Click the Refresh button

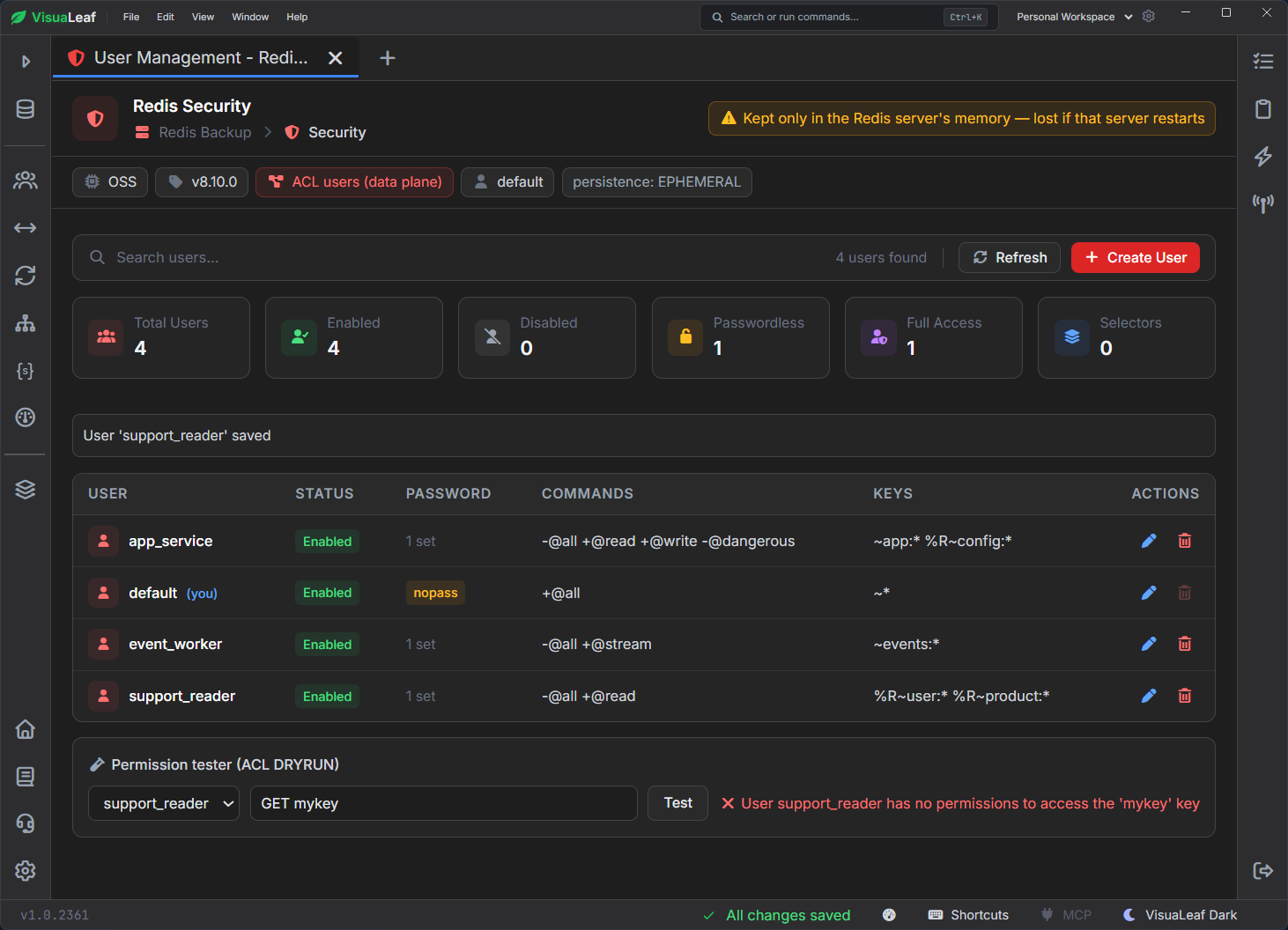pyautogui.click(x=1010, y=257)
